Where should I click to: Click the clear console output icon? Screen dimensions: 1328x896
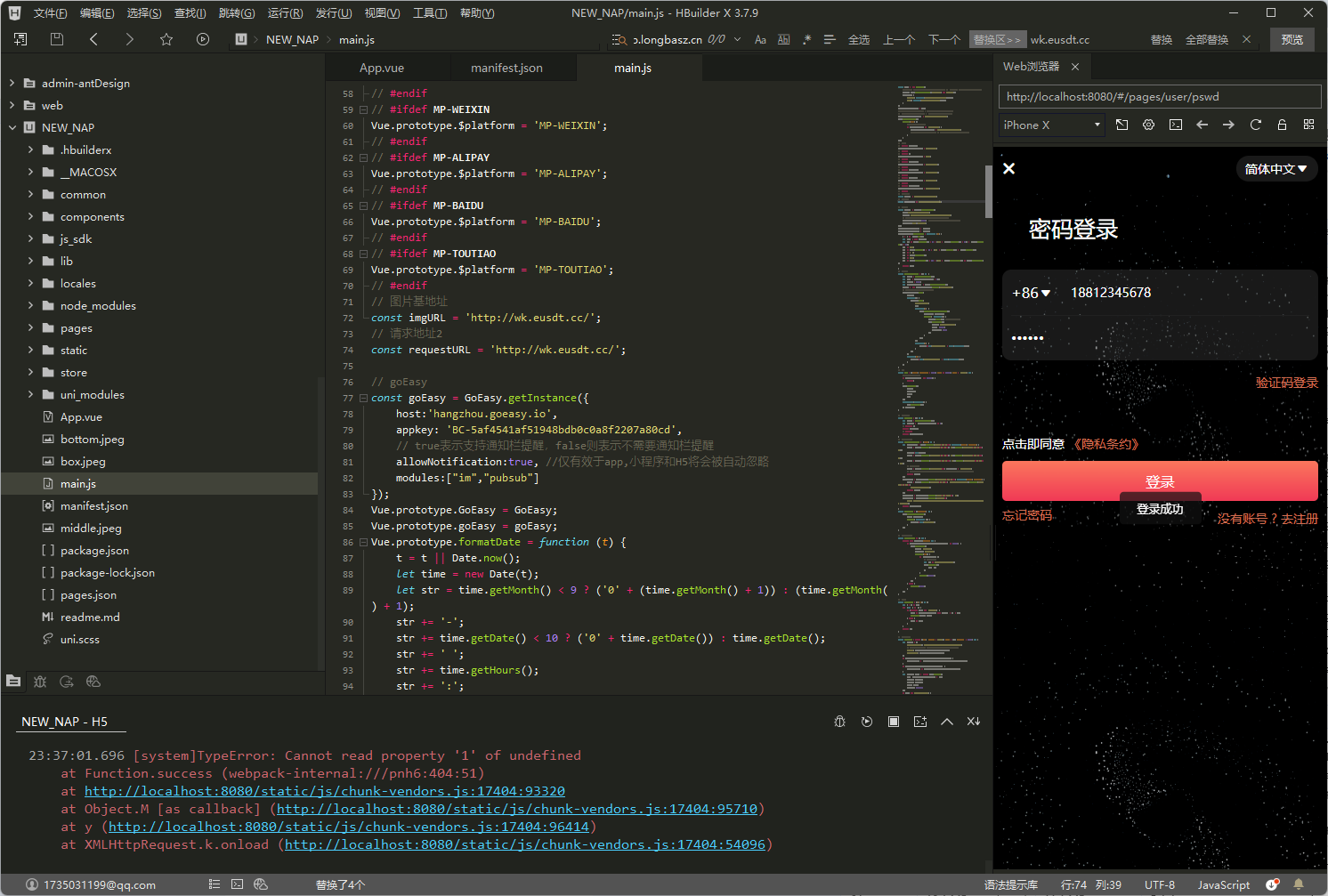973,722
